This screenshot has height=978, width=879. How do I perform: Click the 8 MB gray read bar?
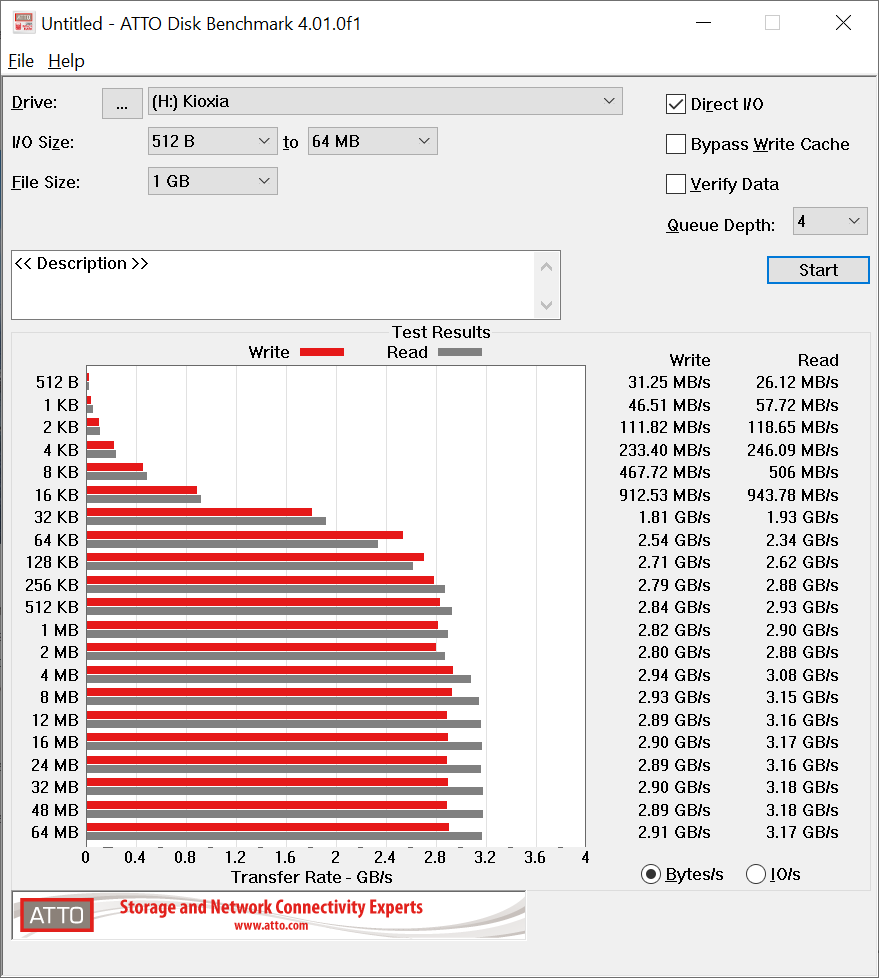(x=283, y=701)
